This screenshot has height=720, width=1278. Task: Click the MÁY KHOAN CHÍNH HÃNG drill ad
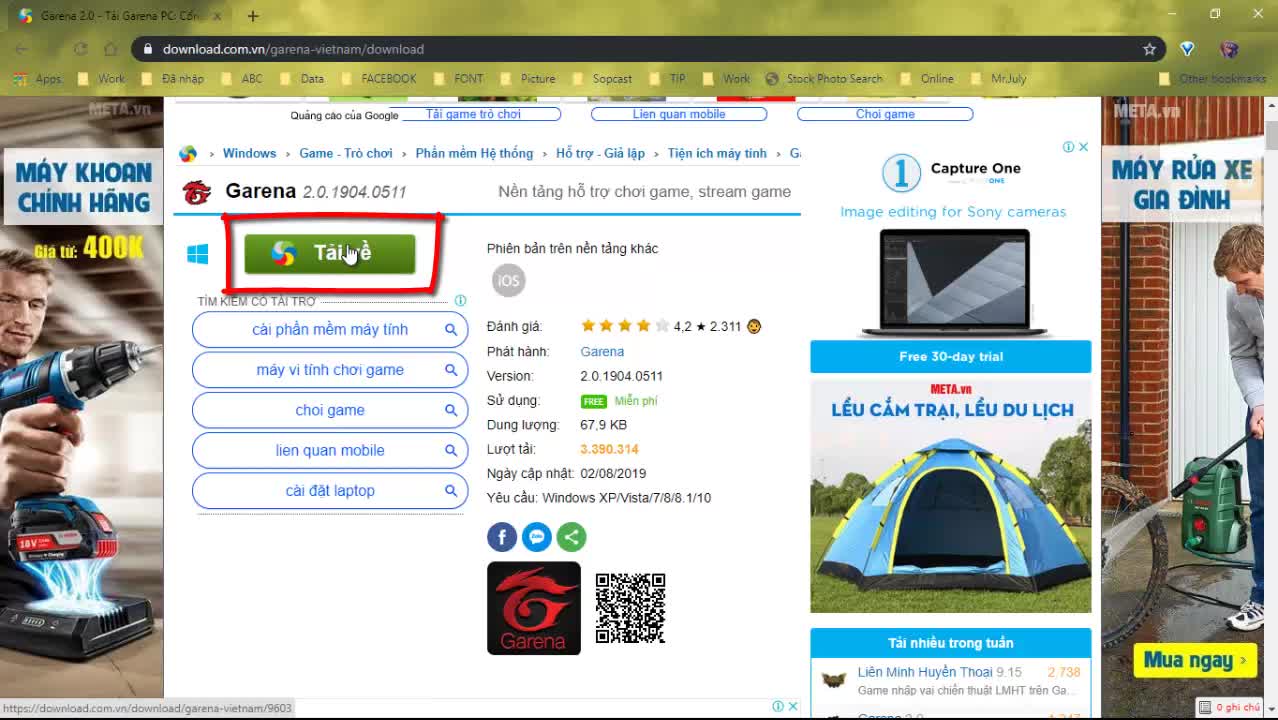pos(82,396)
